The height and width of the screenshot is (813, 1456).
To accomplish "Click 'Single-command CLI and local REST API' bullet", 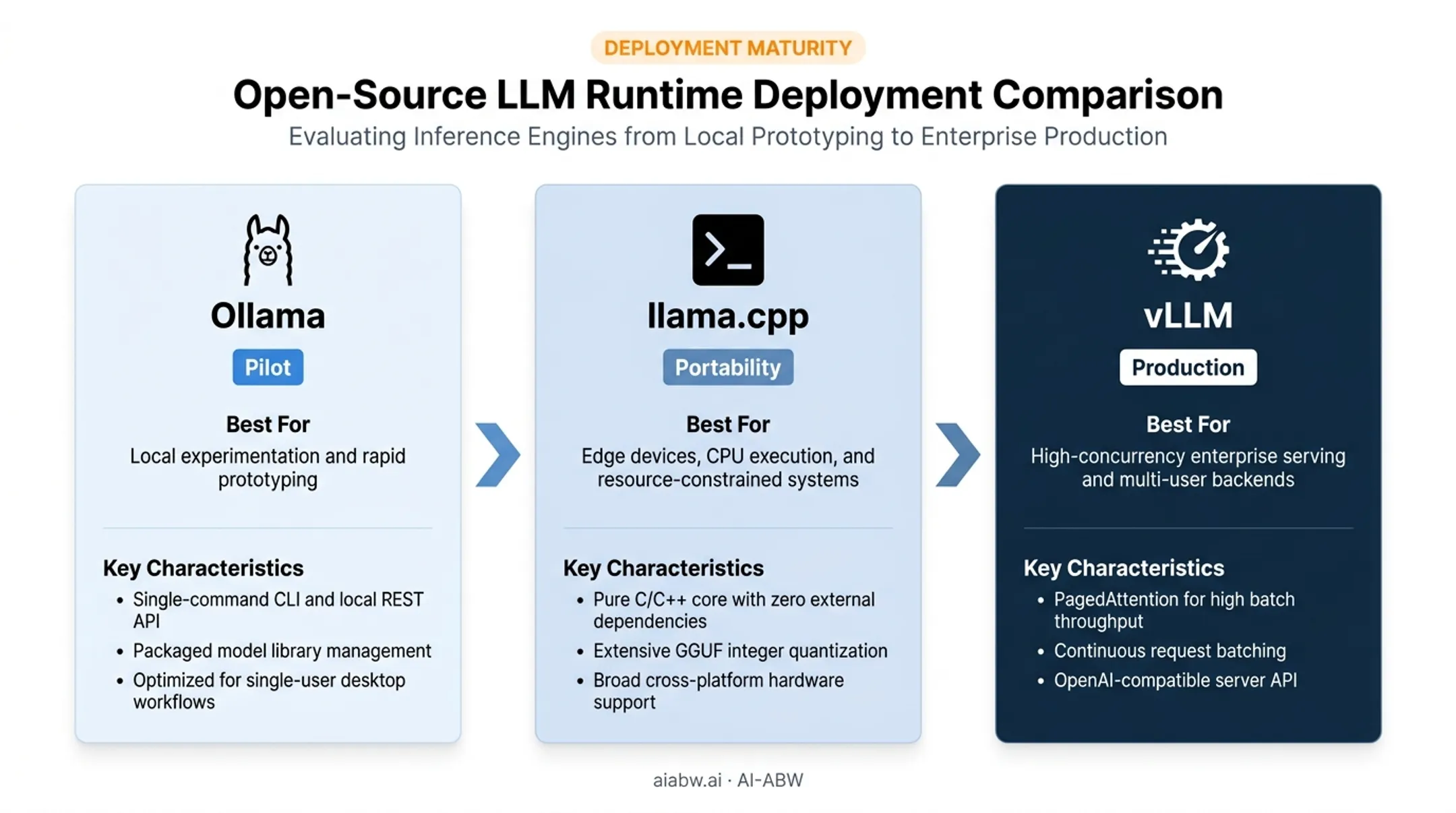I will pos(278,610).
